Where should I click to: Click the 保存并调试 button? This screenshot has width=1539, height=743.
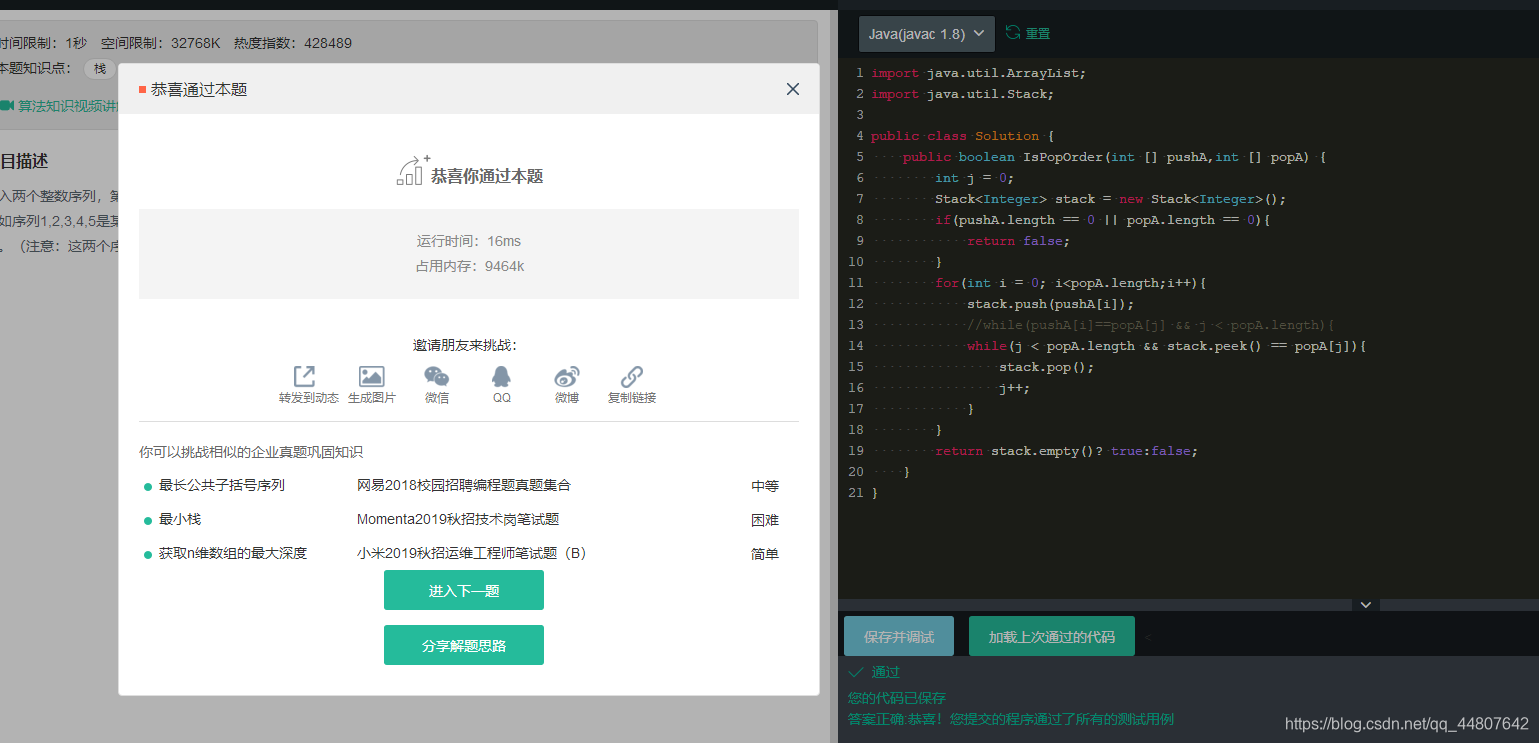coord(899,636)
